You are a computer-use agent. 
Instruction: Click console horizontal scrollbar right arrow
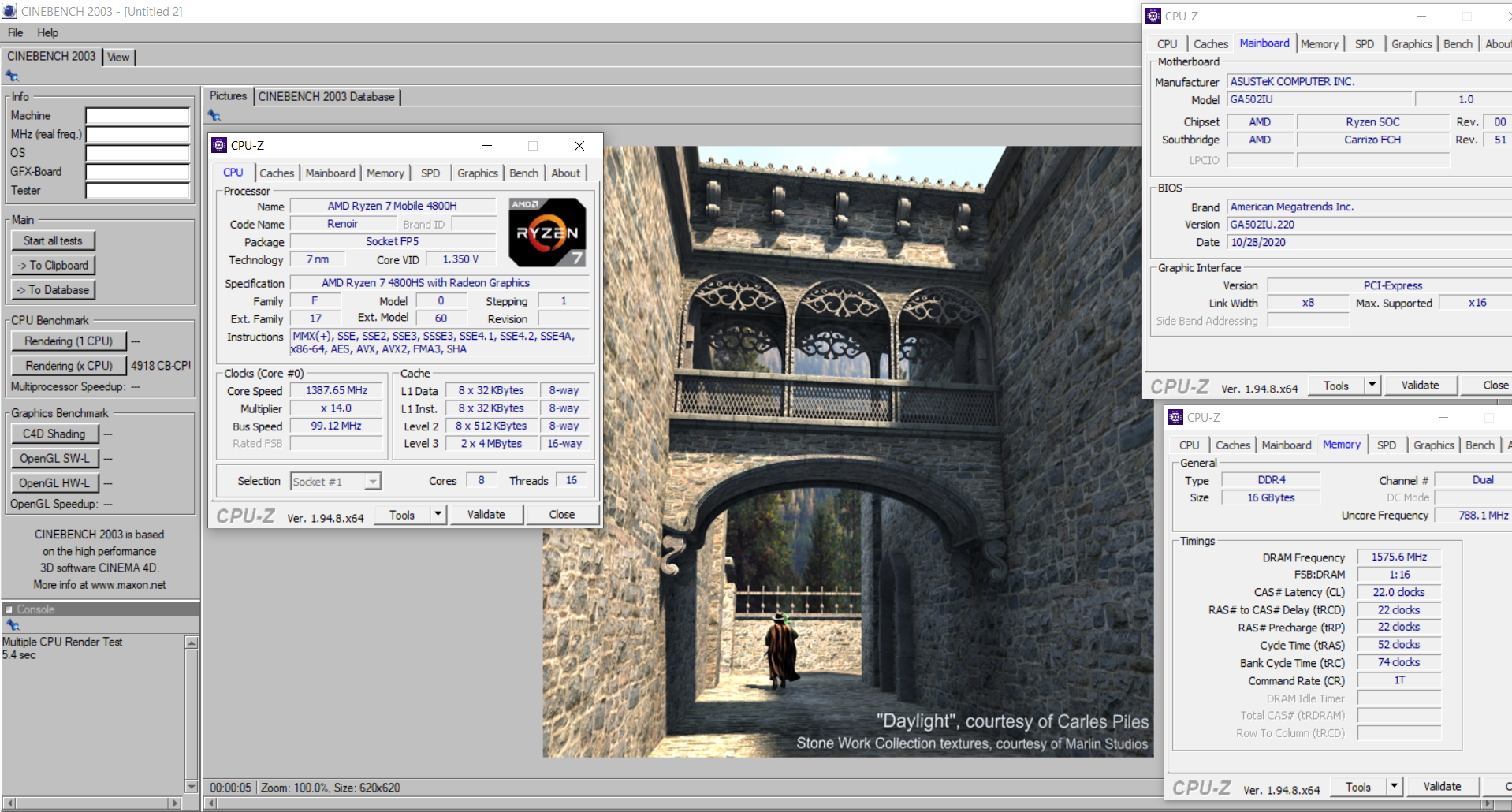(x=176, y=803)
